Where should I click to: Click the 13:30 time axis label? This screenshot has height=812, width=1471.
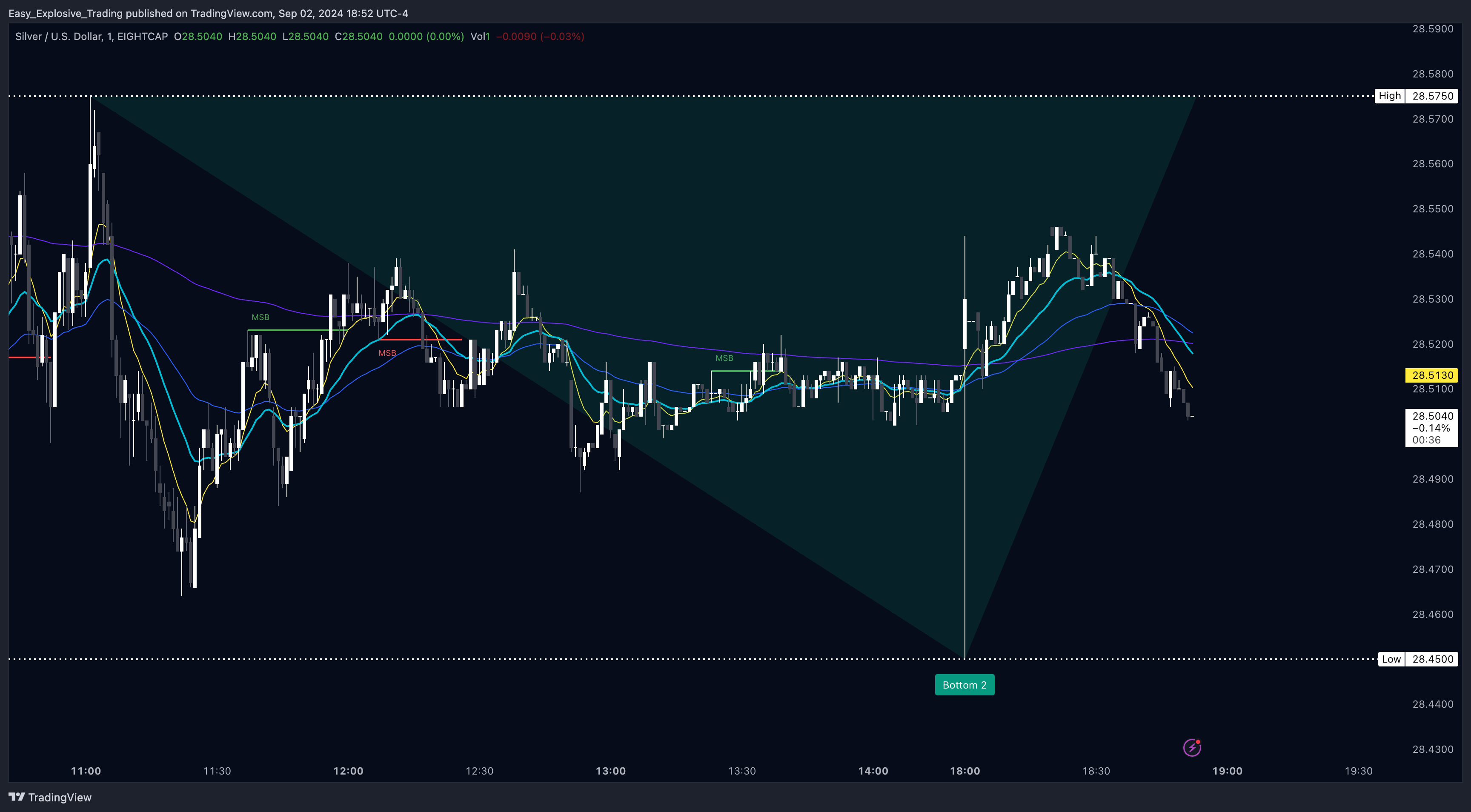[x=742, y=771]
